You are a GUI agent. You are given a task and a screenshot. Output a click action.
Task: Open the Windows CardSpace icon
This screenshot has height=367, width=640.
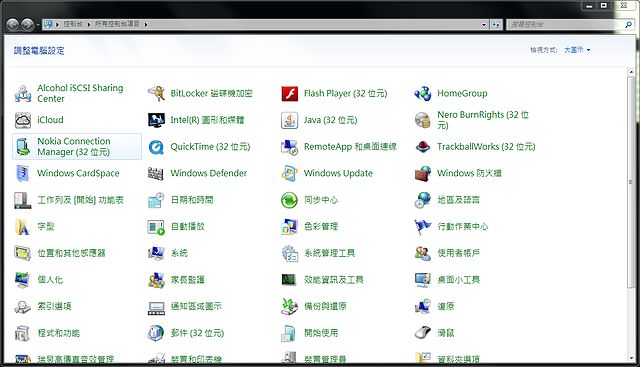23,173
